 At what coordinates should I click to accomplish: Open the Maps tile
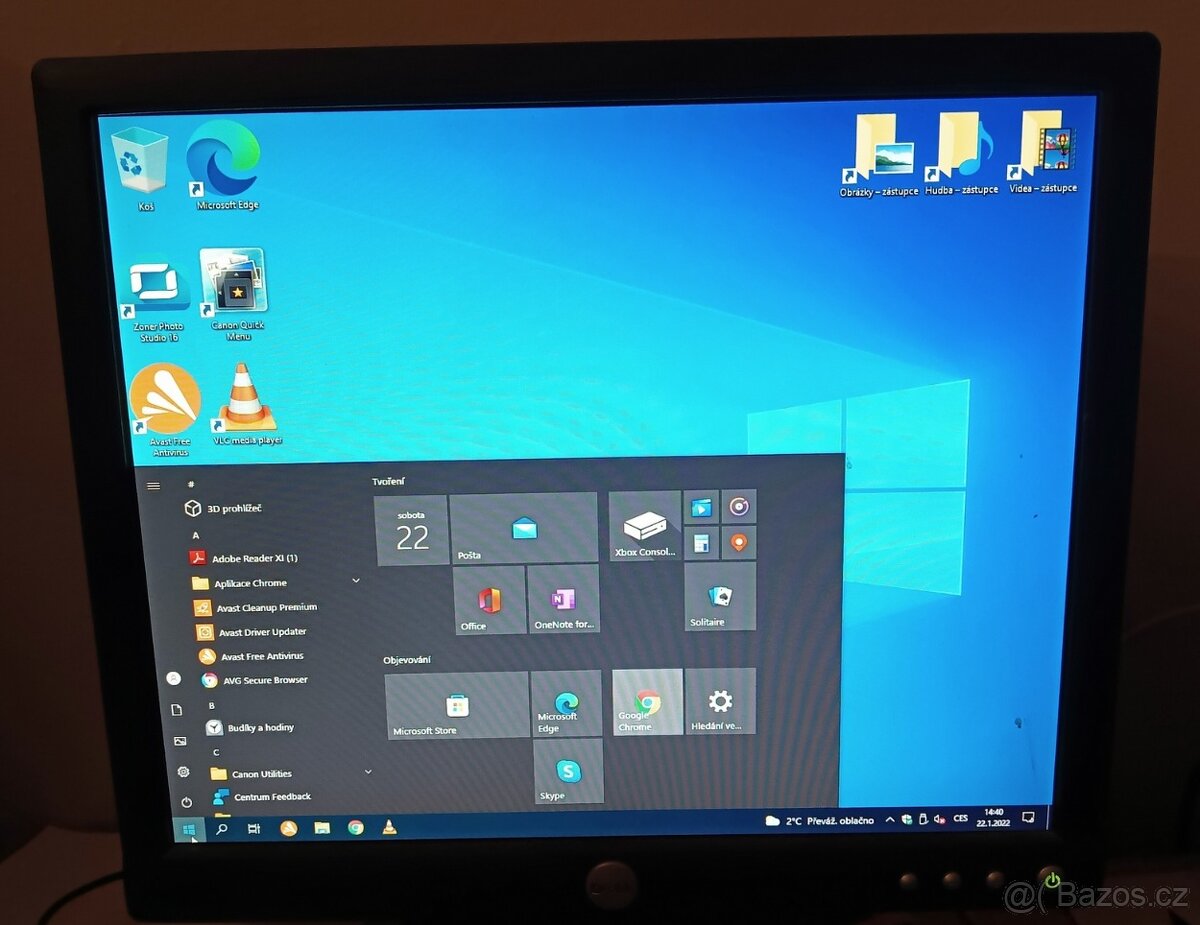click(x=738, y=543)
